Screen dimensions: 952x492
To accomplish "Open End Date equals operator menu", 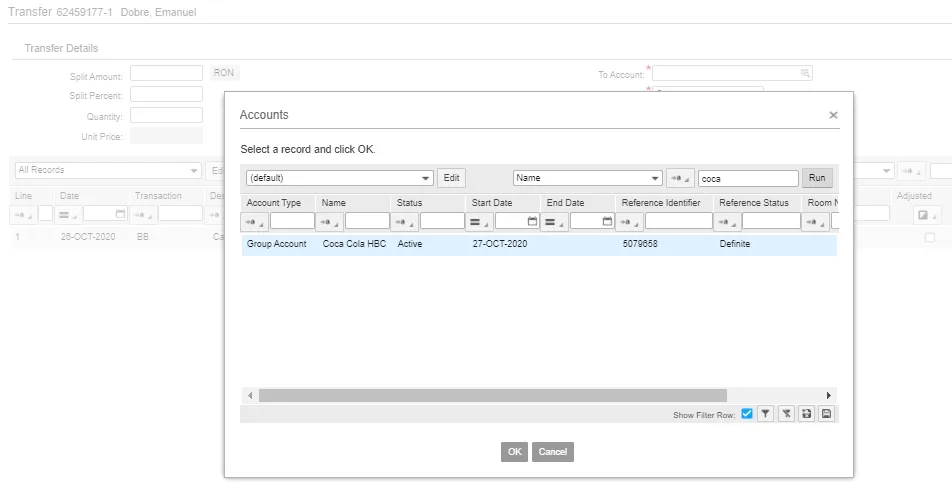I will [x=555, y=222].
